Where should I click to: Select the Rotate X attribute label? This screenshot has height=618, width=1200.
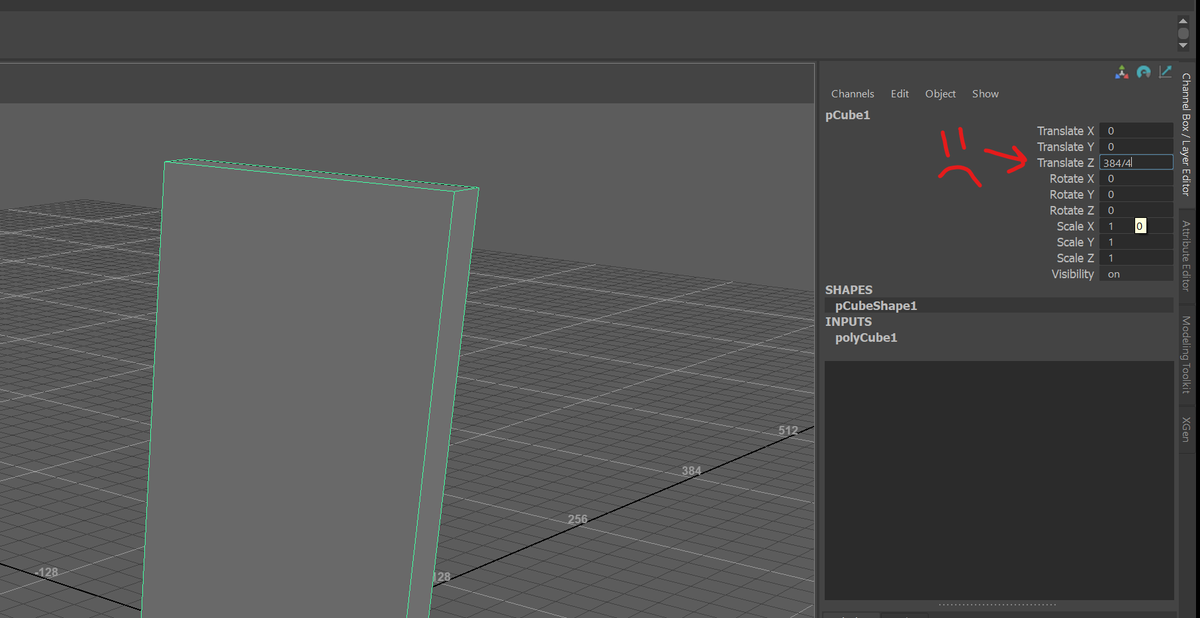pos(1072,179)
